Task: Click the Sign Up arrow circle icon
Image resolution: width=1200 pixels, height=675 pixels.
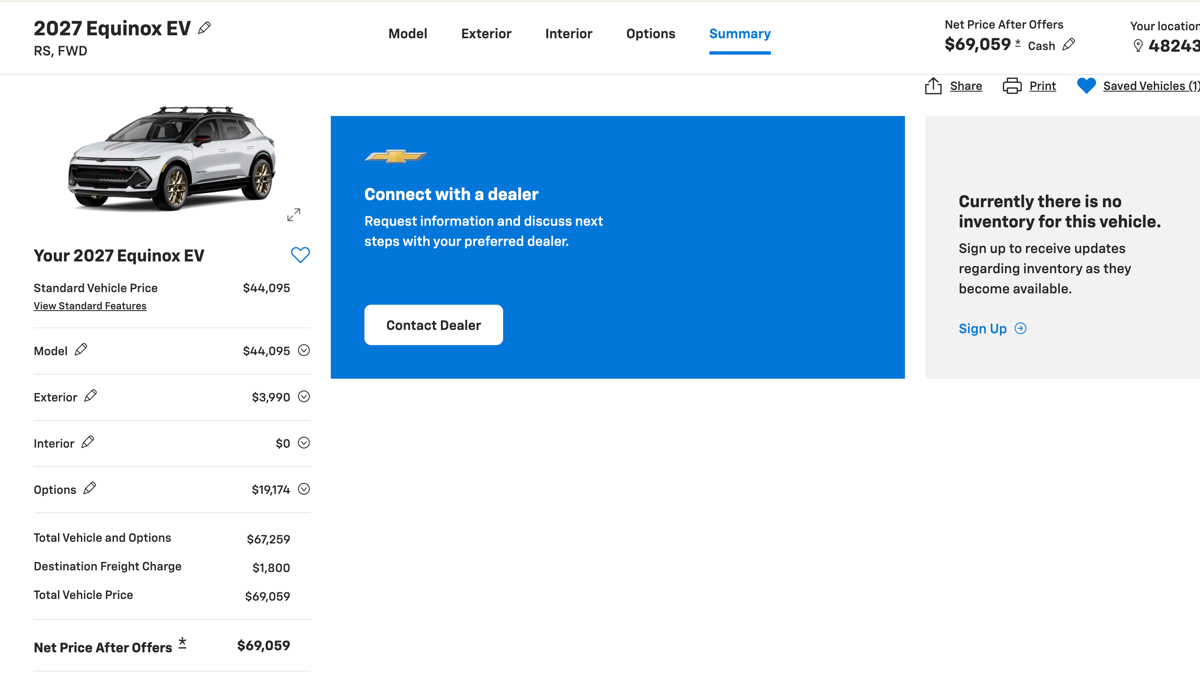Action: [x=1020, y=328]
